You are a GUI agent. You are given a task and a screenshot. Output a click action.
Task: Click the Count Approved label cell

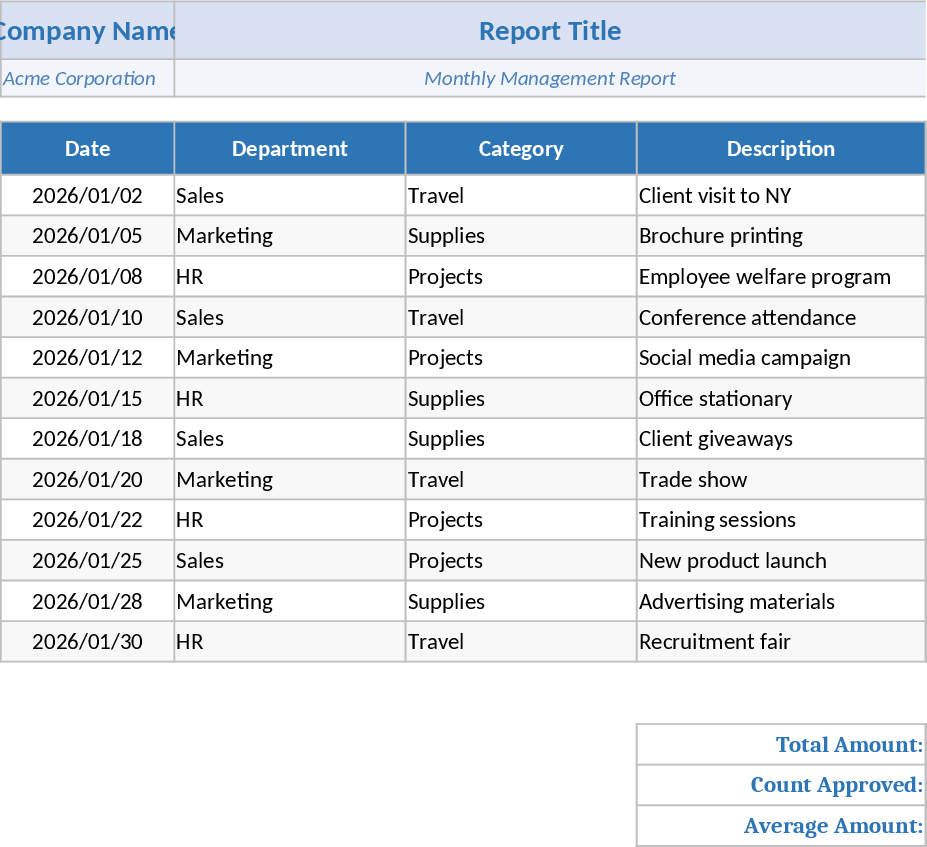click(780, 785)
